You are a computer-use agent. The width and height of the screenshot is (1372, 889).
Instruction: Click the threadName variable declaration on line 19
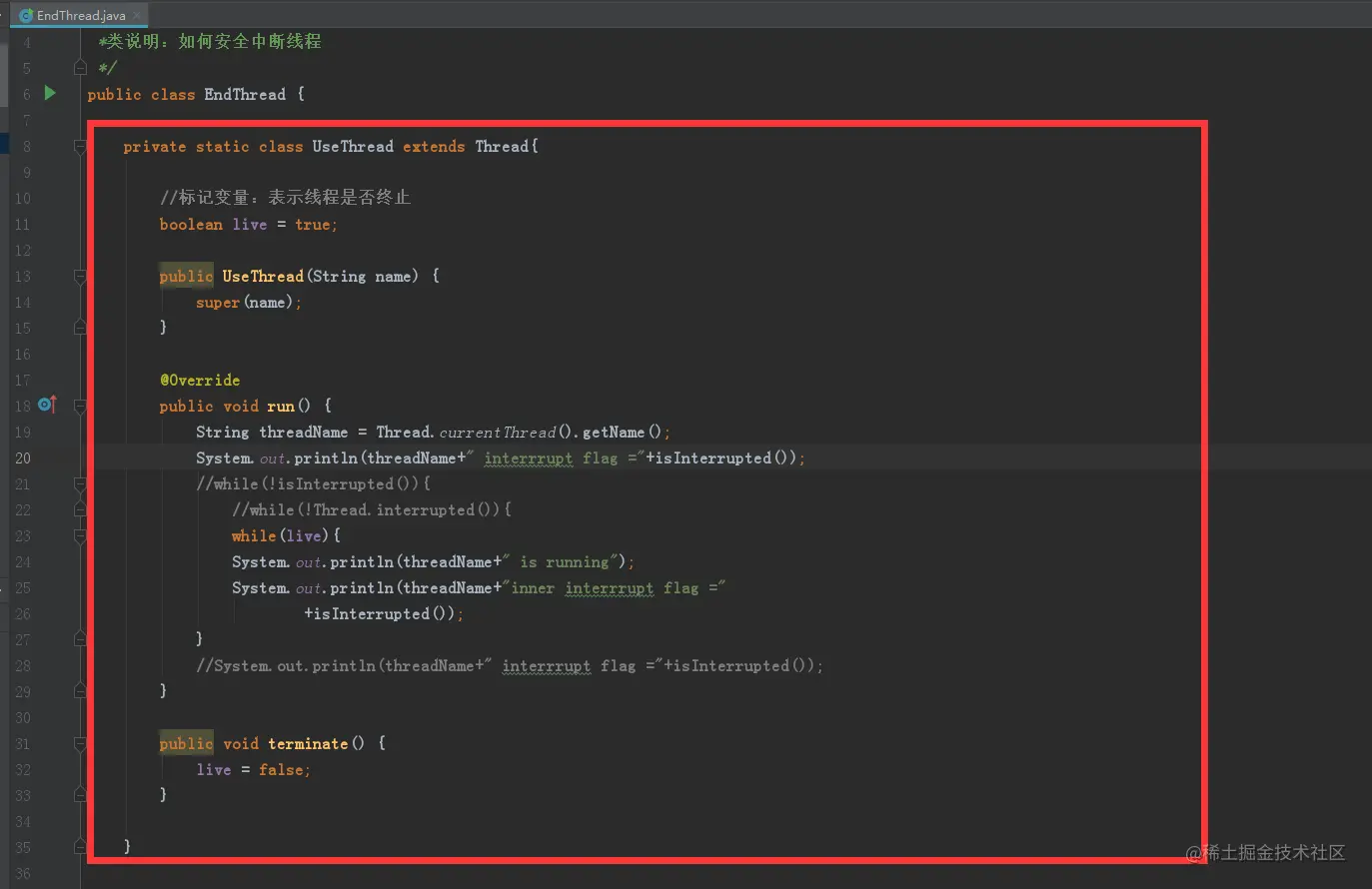point(304,432)
